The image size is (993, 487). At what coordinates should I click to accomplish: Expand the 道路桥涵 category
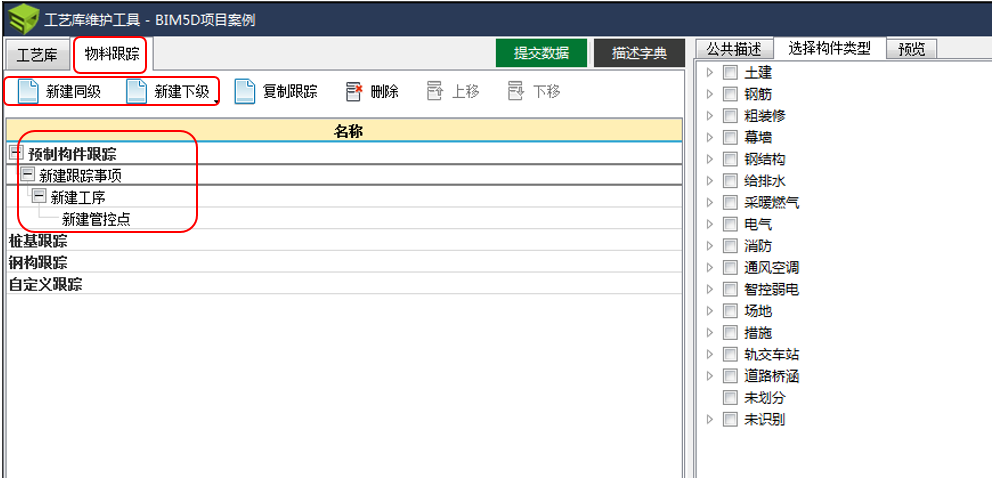coord(709,376)
